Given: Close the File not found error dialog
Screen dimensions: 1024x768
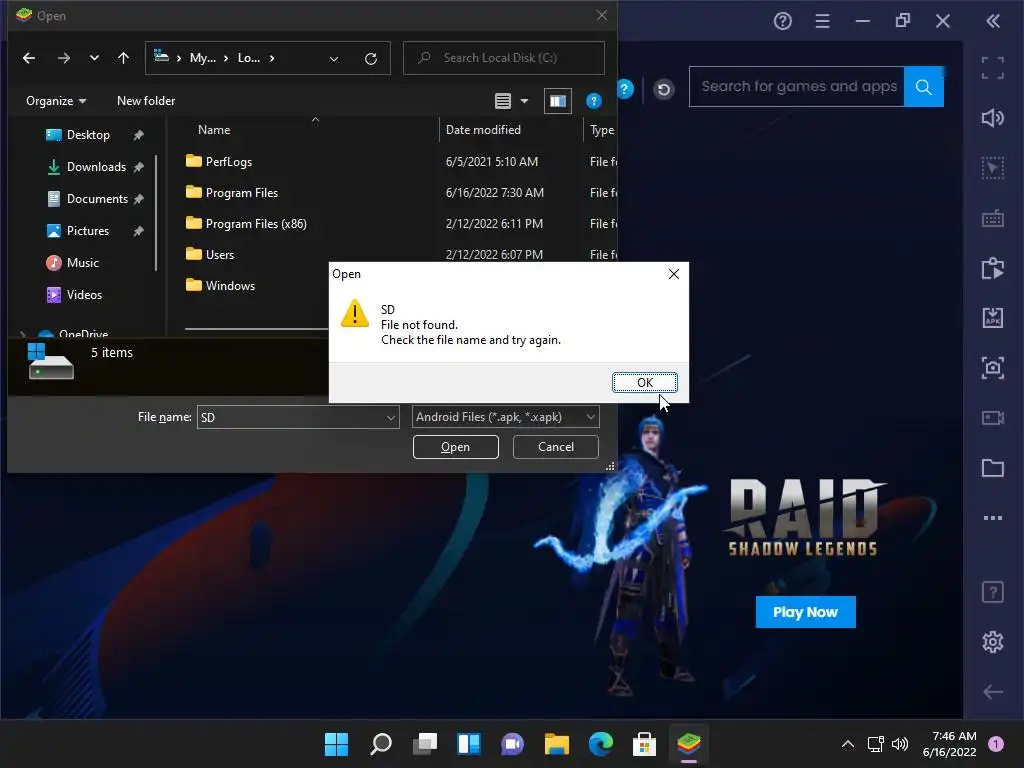Looking at the screenshot, I should 674,274.
